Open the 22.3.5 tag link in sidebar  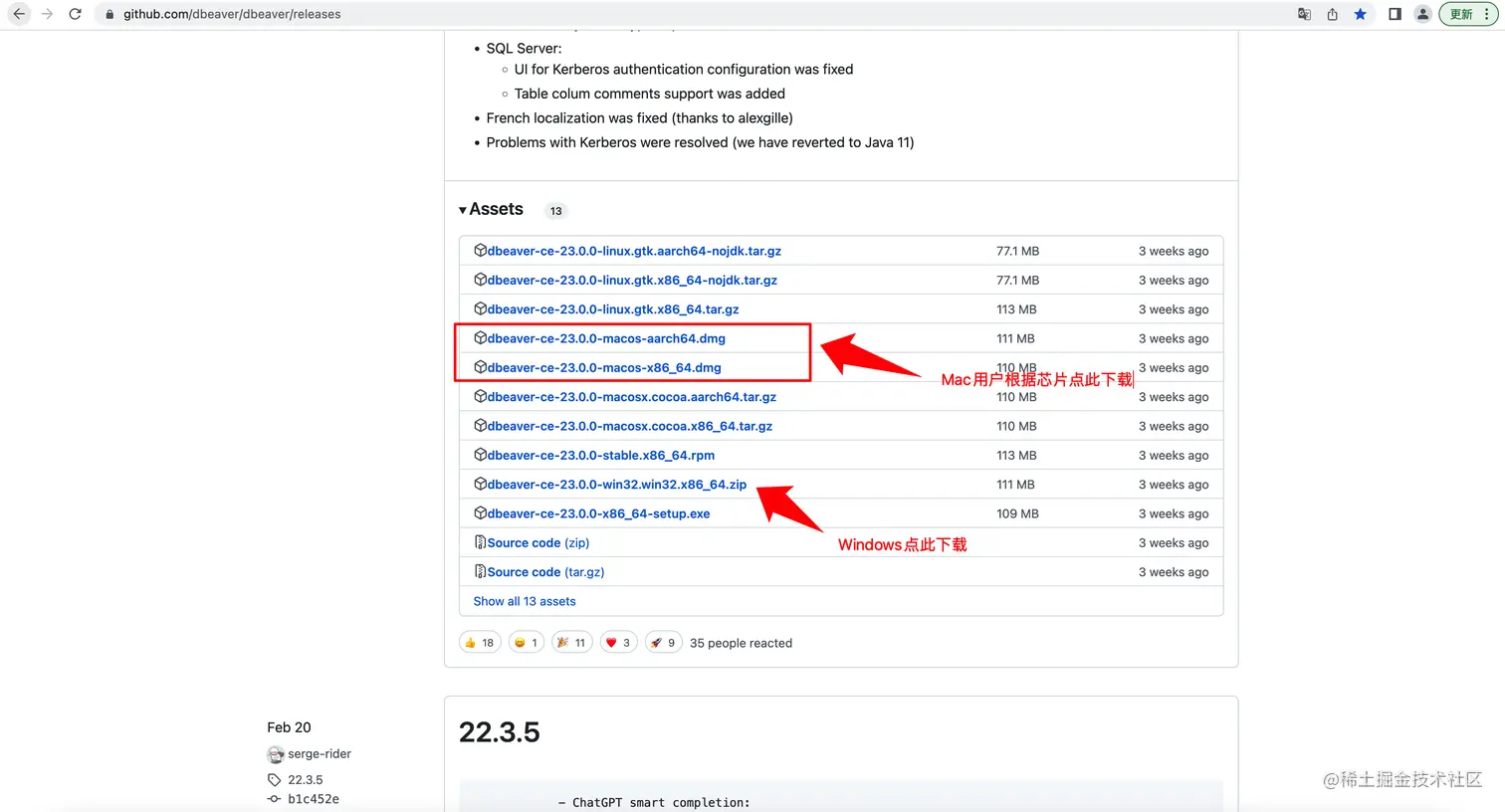click(x=306, y=780)
